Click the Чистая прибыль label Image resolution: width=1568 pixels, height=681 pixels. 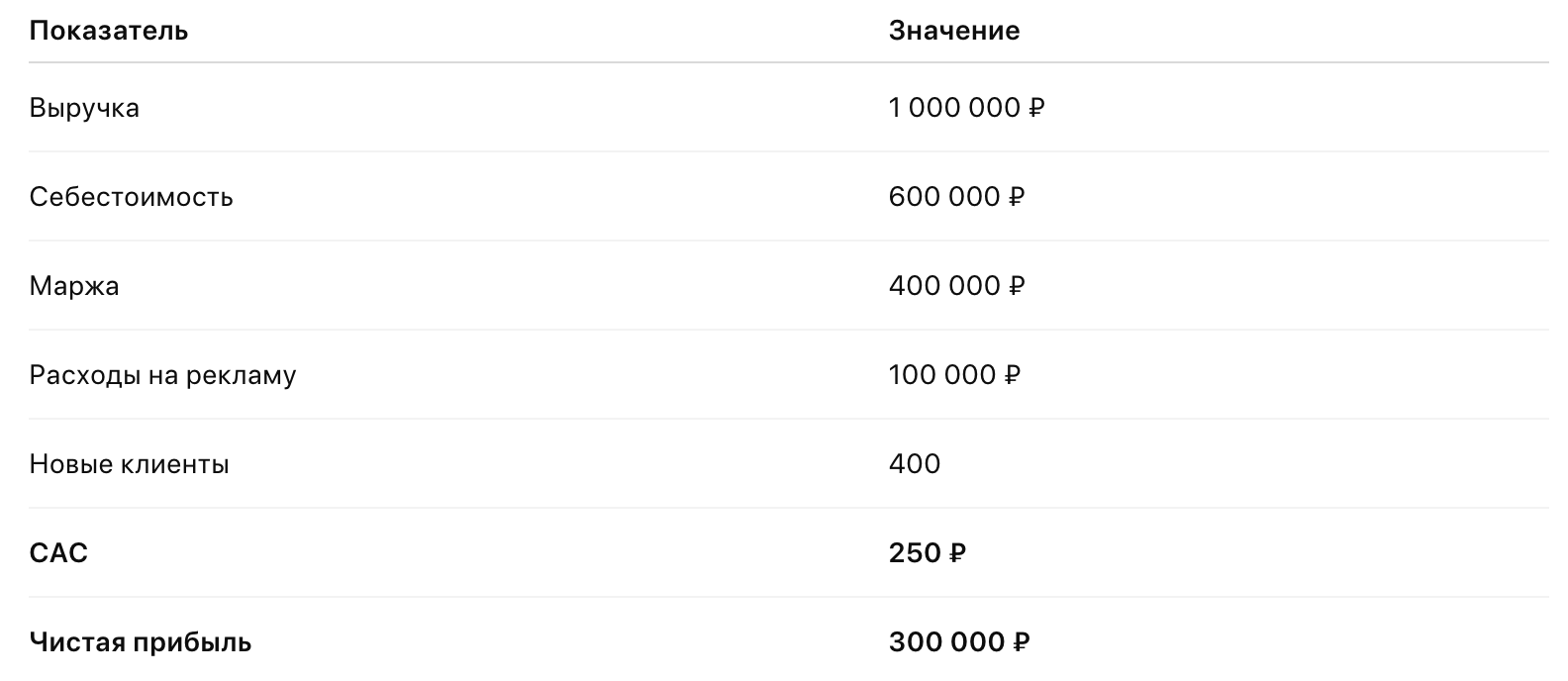[x=140, y=642]
